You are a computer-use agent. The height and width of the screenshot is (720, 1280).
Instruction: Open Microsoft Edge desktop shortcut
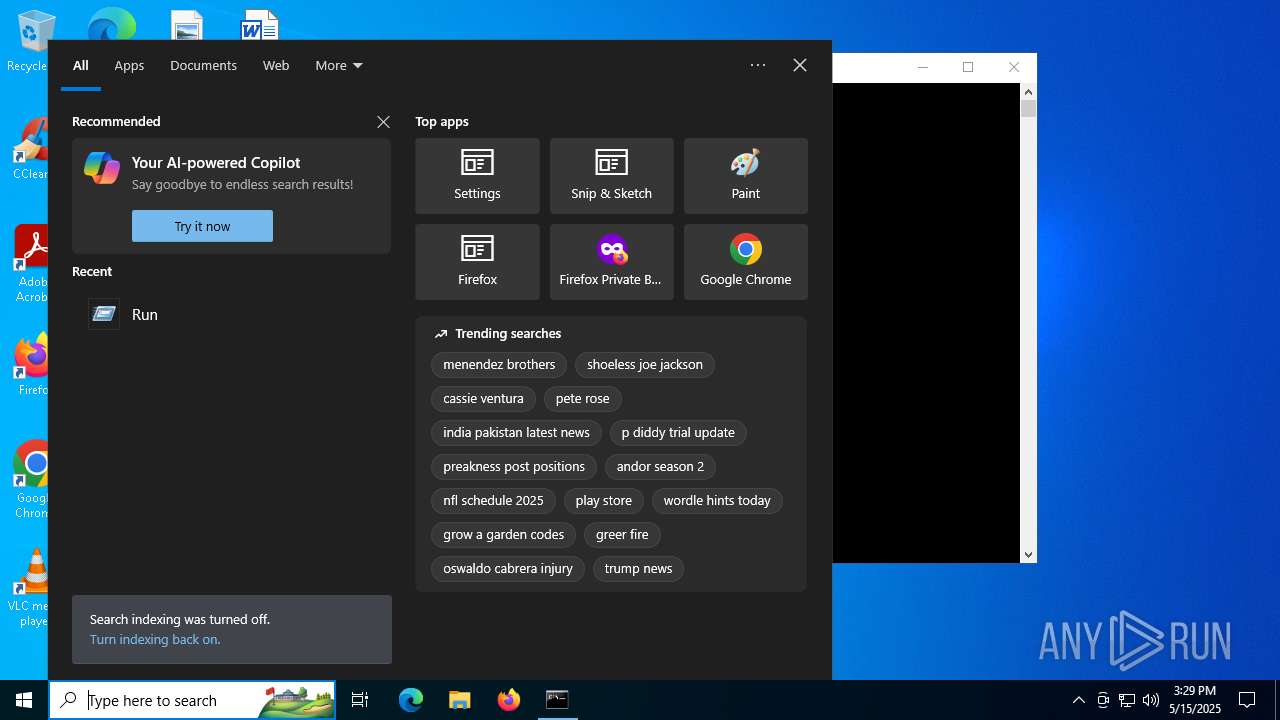111,24
